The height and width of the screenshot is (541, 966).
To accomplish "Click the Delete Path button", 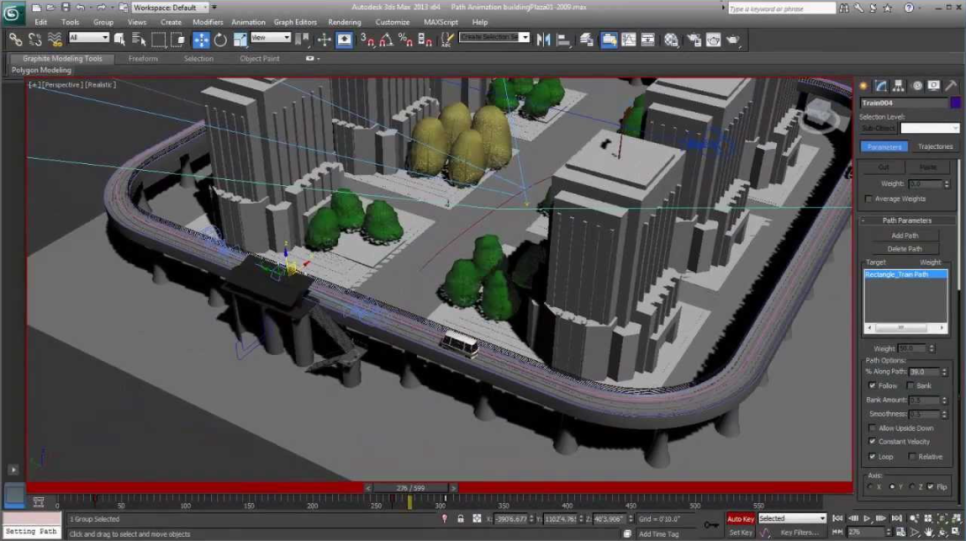I will pyautogui.click(x=904, y=249).
